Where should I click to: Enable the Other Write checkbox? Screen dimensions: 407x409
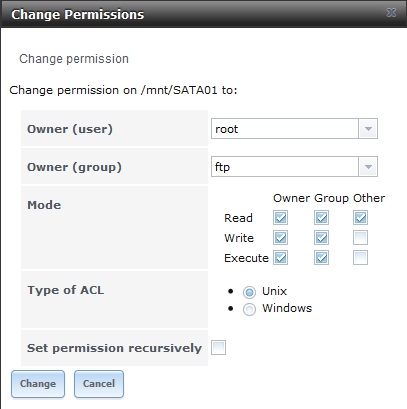coord(360,238)
